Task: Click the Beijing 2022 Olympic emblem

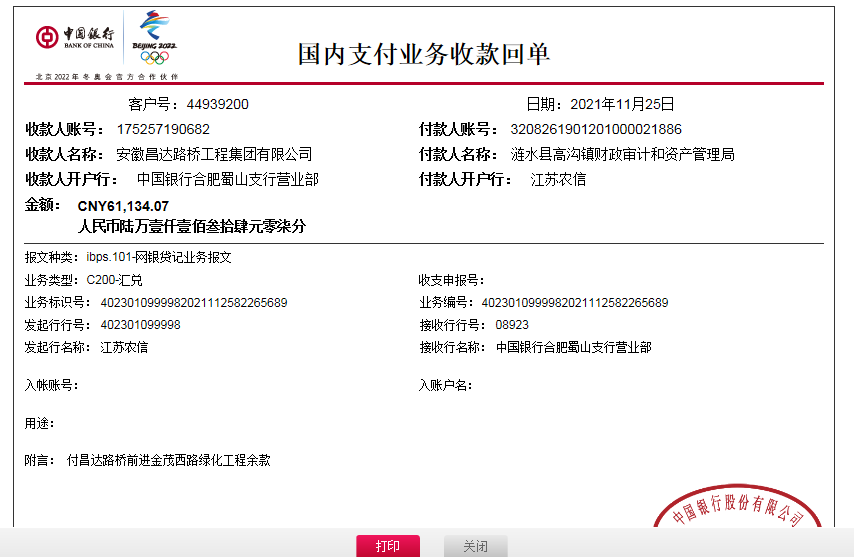Action: 154,38
